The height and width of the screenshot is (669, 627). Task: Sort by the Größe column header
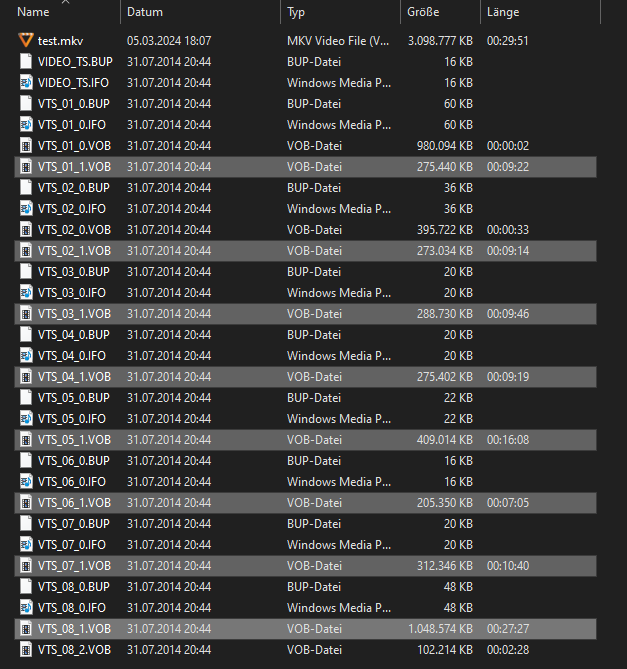tap(423, 12)
